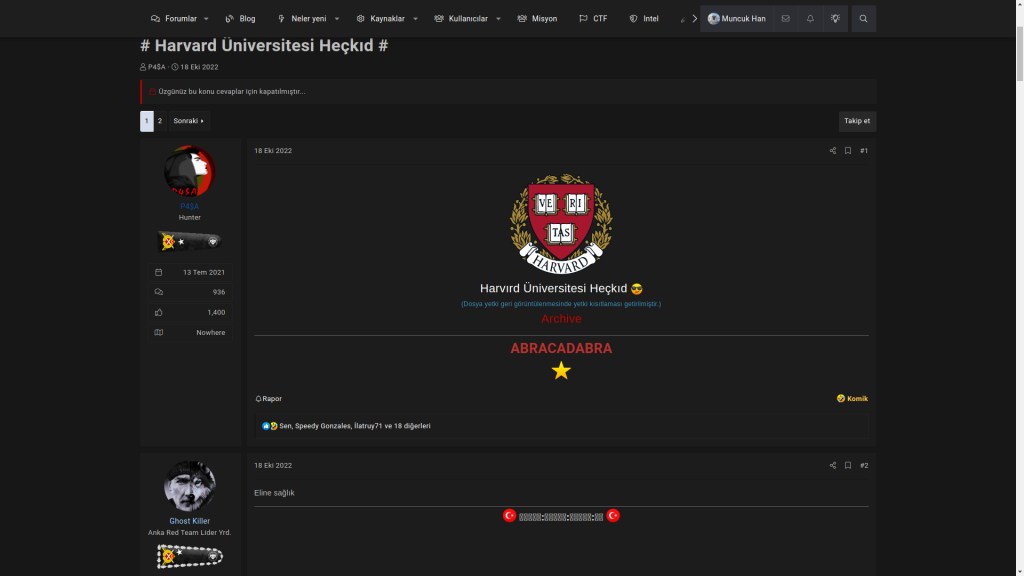The width and height of the screenshot is (1024, 576).
Task: Open the CTF menu item
Action: pos(593,18)
